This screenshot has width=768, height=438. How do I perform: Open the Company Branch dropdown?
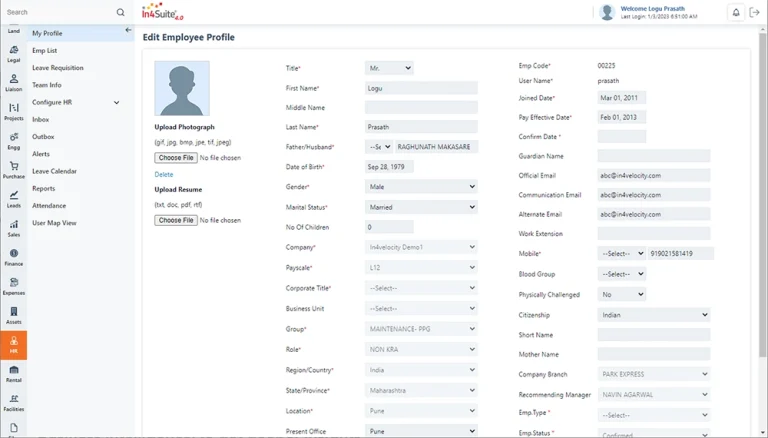click(x=654, y=374)
